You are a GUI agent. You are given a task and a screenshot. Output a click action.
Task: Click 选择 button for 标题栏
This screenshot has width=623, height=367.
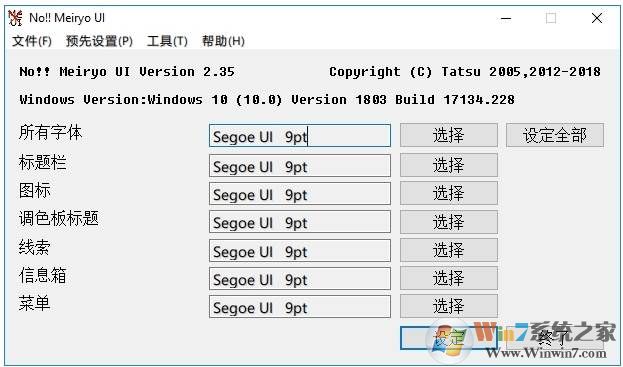click(x=449, y=165)
